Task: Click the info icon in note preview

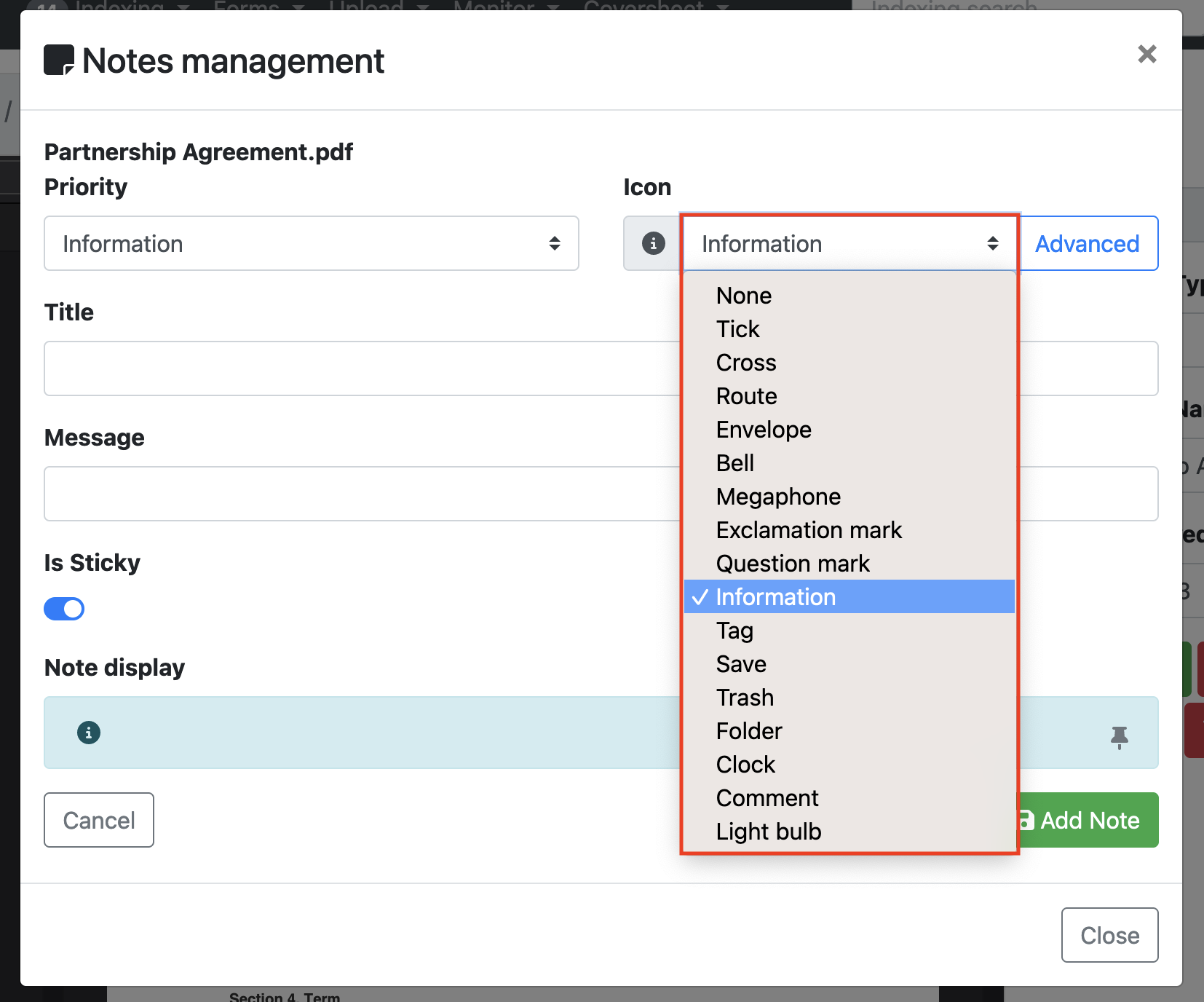Action: pyautogui.click(x=89, y=733)
